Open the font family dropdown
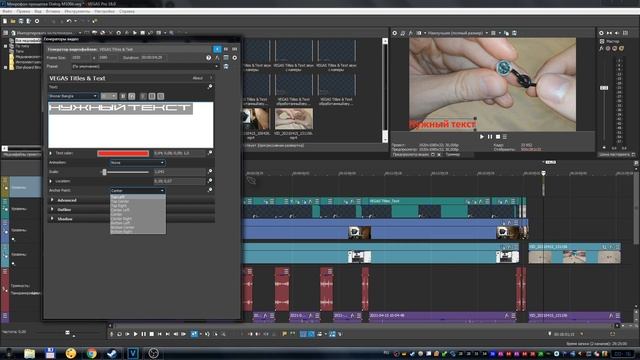 tap(73, 96)
